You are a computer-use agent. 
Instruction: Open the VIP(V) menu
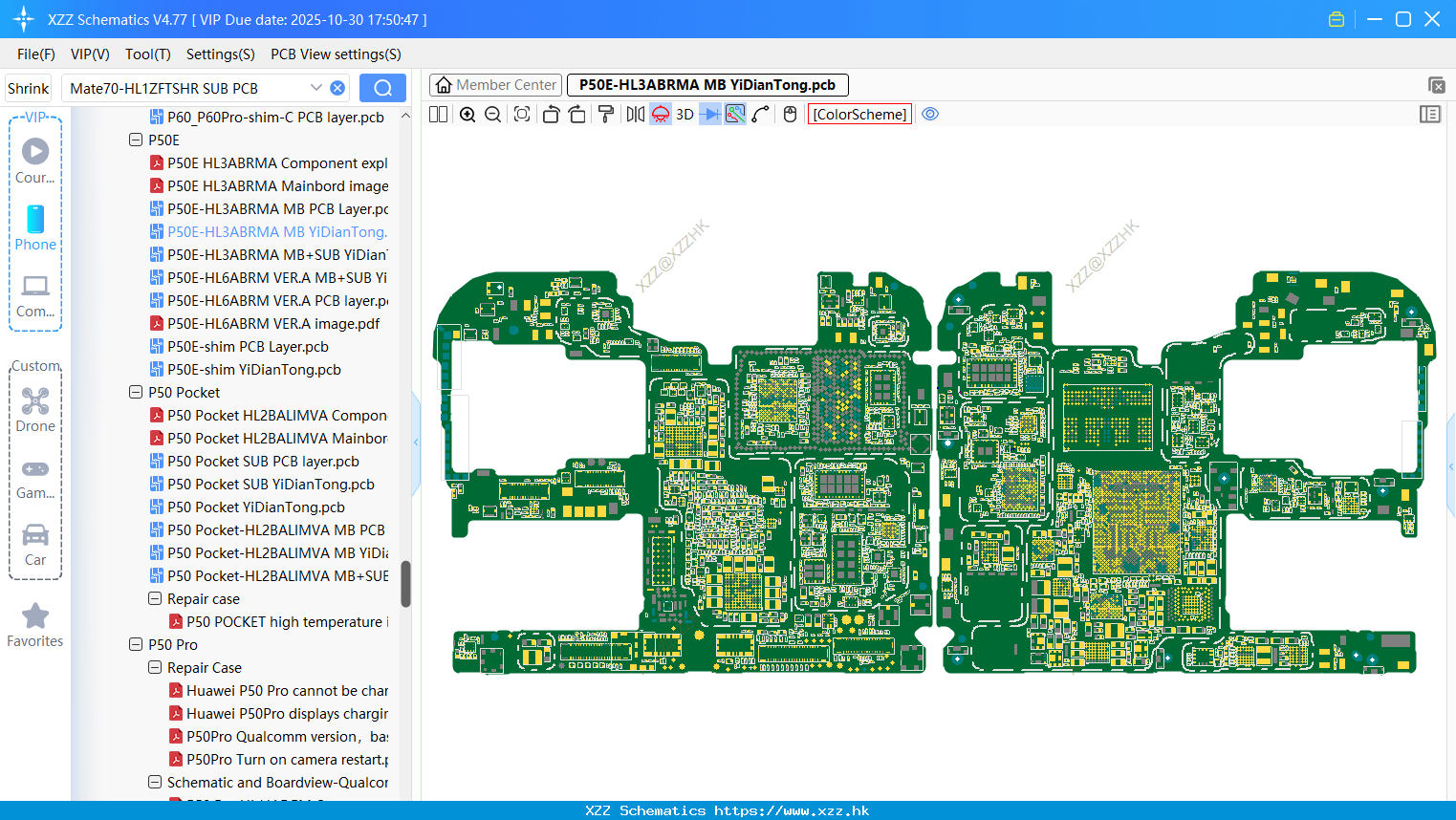point(90,54)
